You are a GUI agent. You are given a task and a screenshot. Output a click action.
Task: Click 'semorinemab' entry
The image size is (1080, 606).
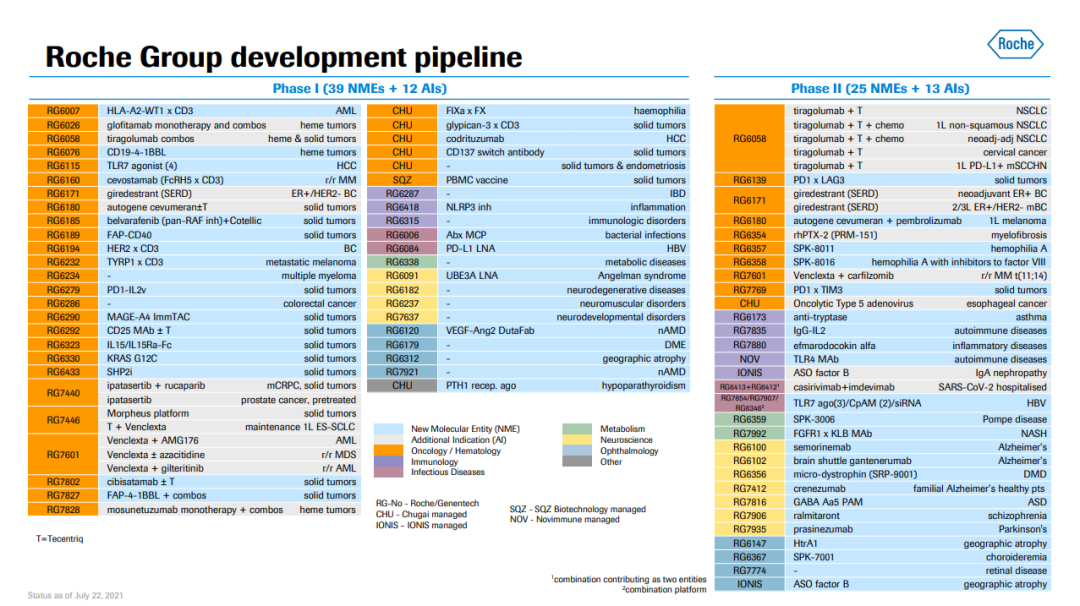tap(822, 448)
